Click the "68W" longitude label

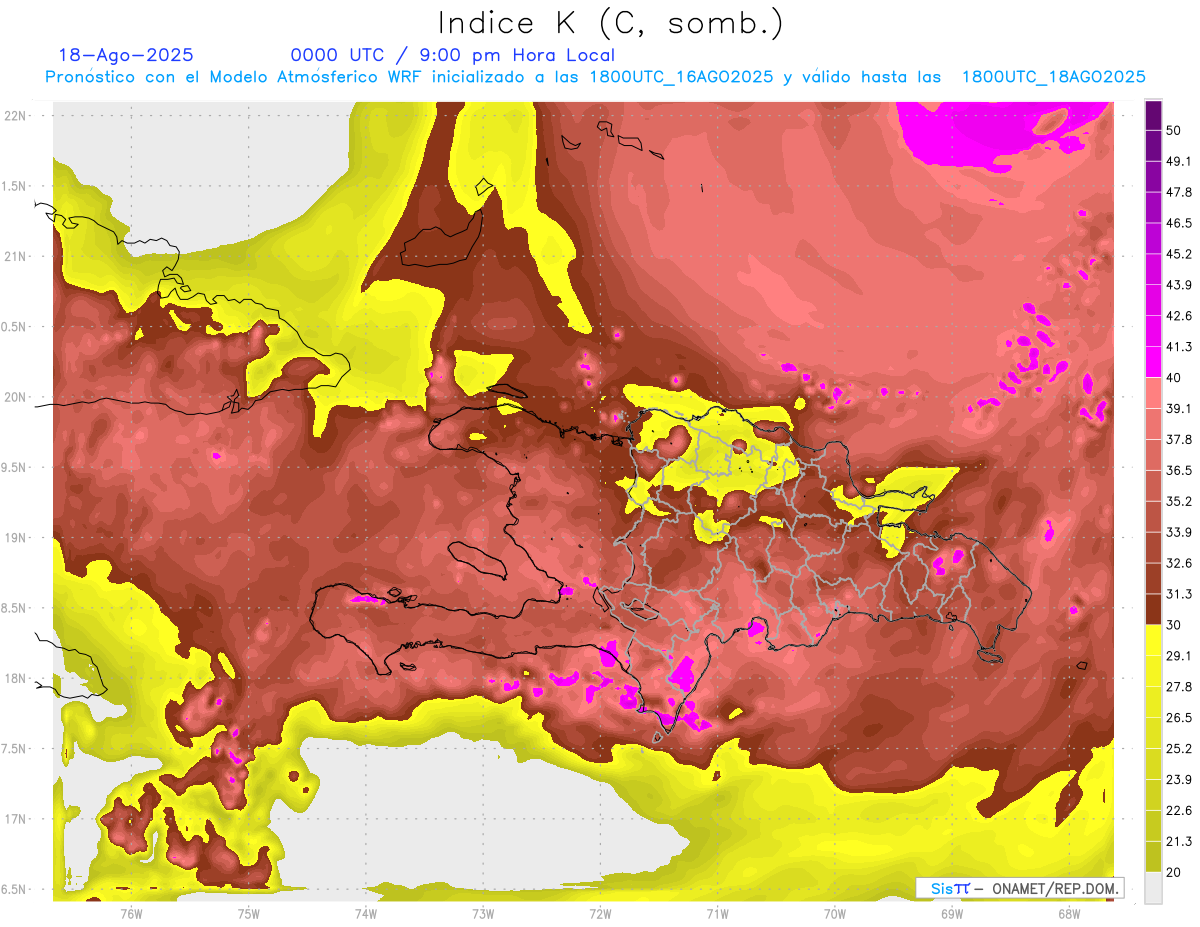coord(1069,914)
